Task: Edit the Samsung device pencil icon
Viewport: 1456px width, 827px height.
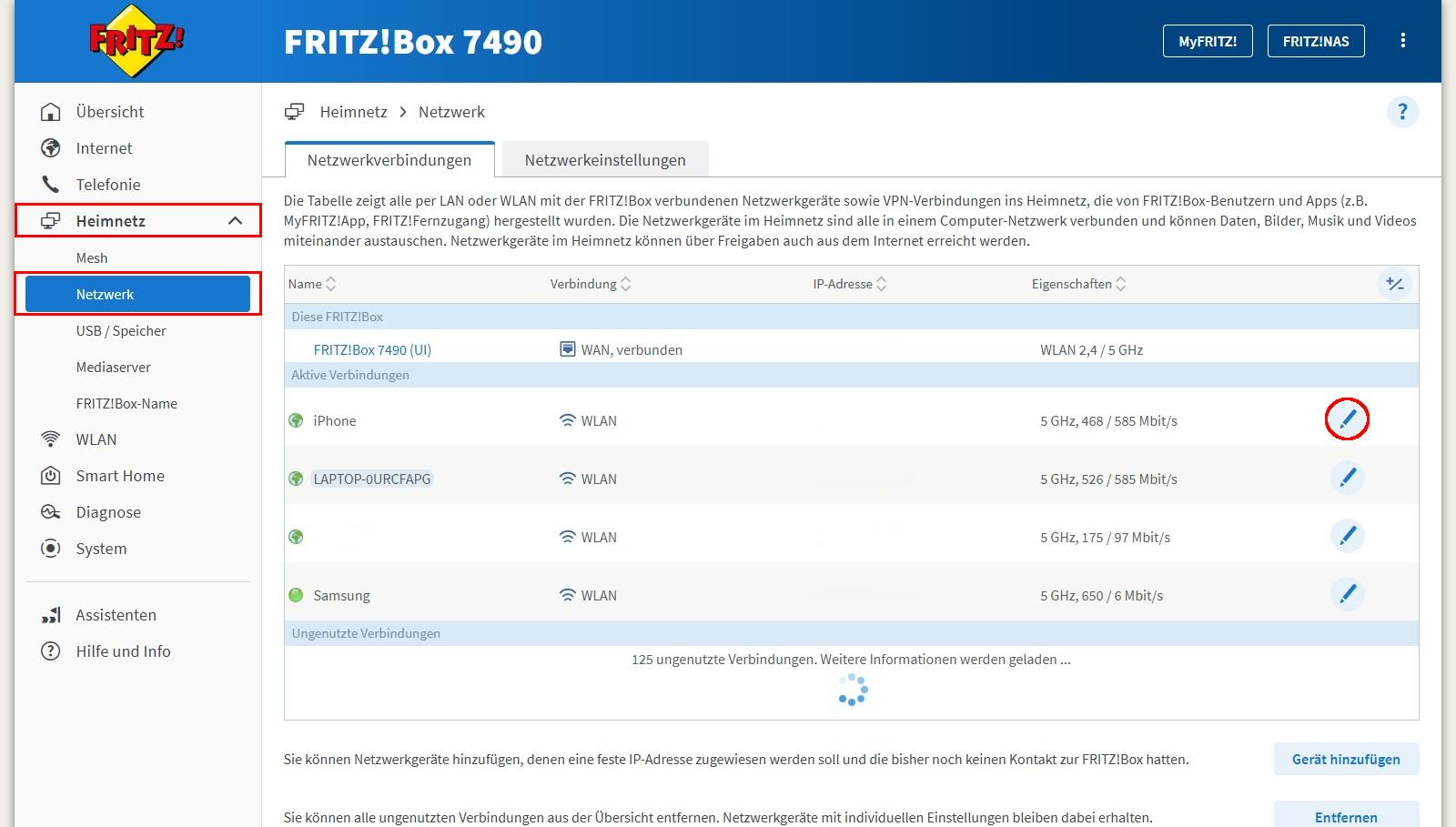Action: [1348, 594]
